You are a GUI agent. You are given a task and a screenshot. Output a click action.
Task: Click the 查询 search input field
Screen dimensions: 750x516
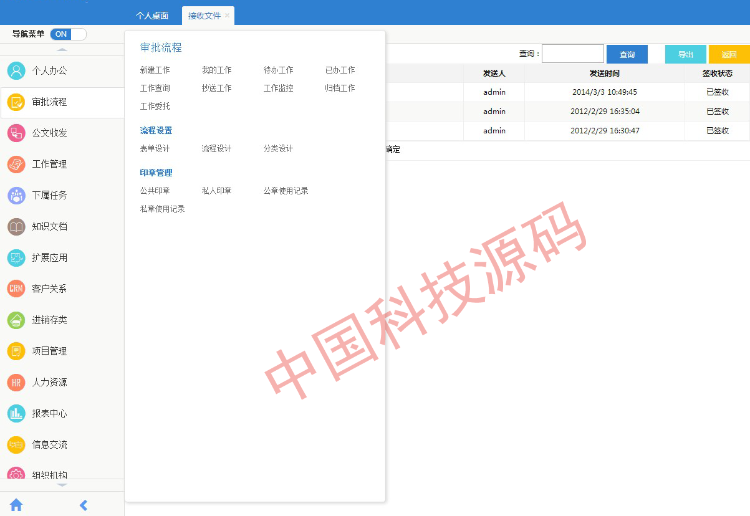click(572, 54)
